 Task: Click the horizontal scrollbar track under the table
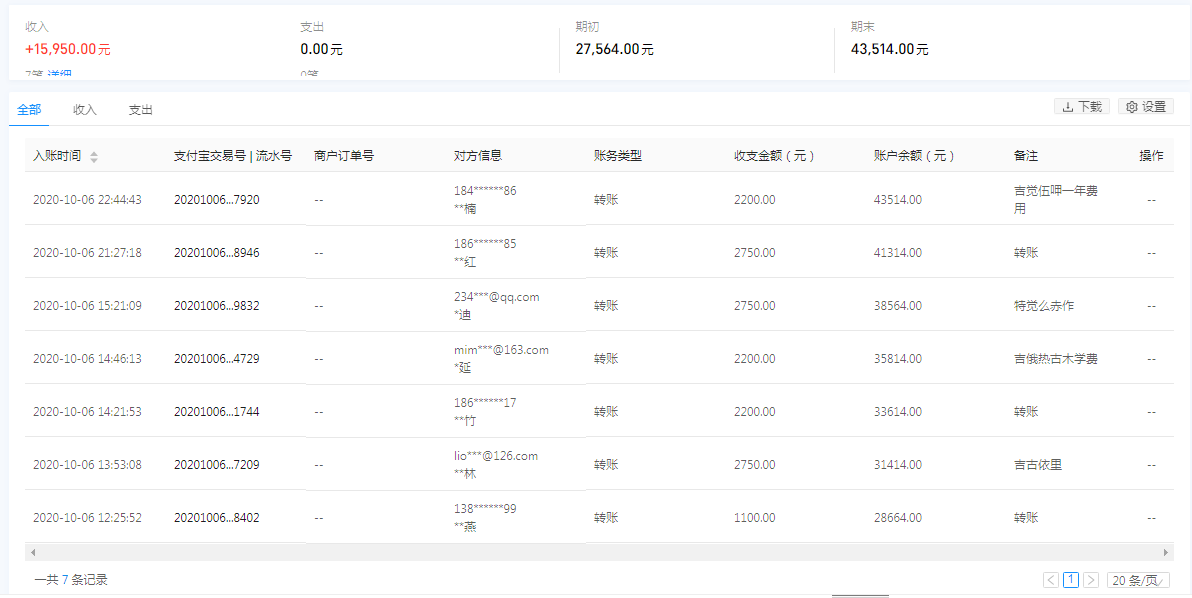(600, 552)
